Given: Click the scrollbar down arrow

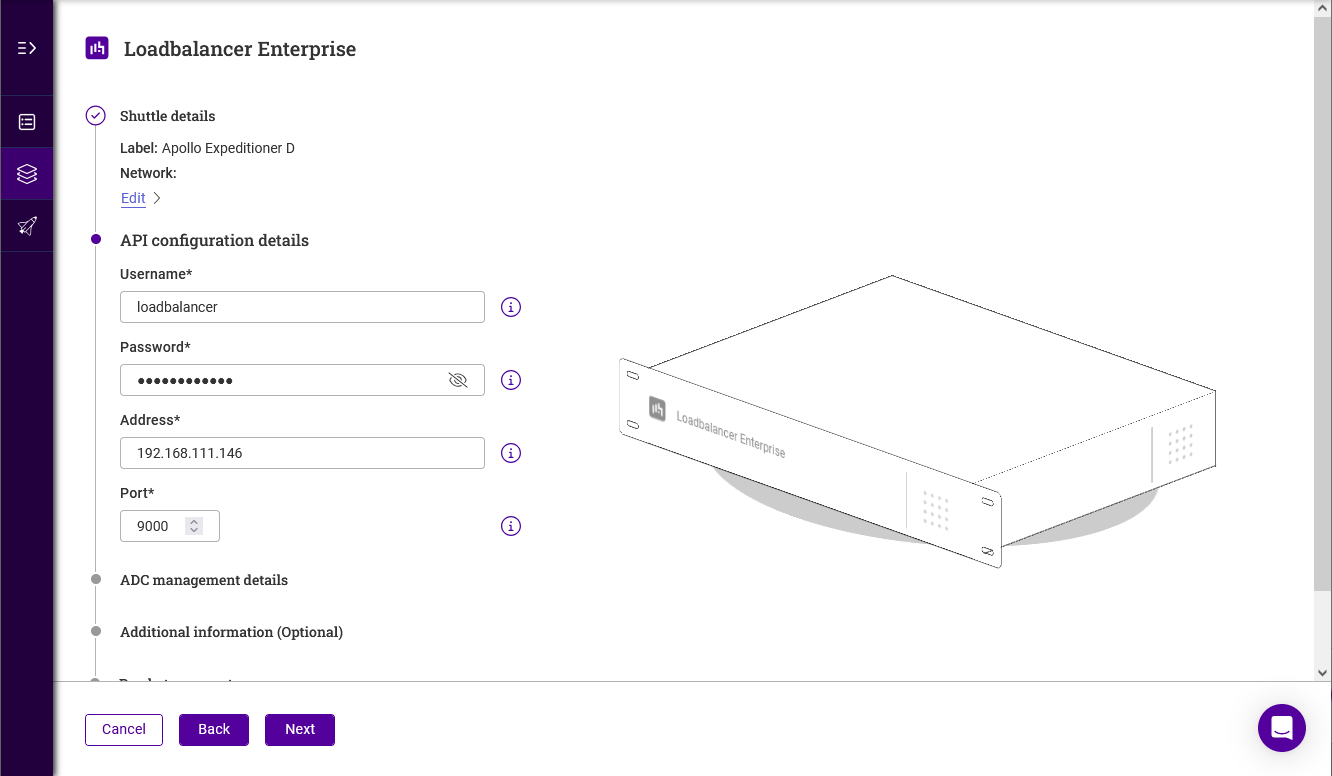Looking at the screenshot, I should click(x=1323, y=673).
